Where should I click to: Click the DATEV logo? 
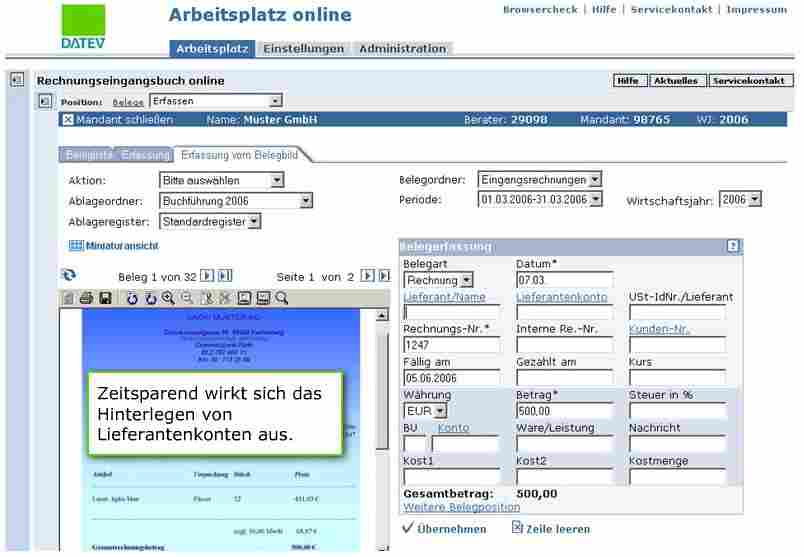pos(83,27)
